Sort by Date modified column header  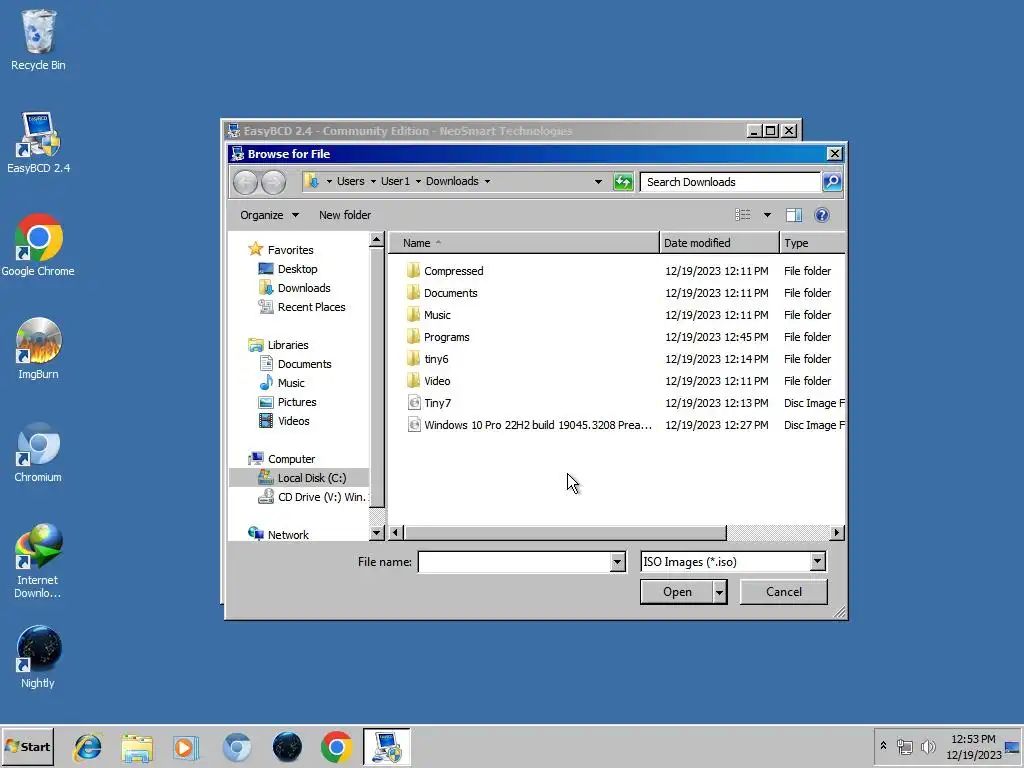point(719,242)
